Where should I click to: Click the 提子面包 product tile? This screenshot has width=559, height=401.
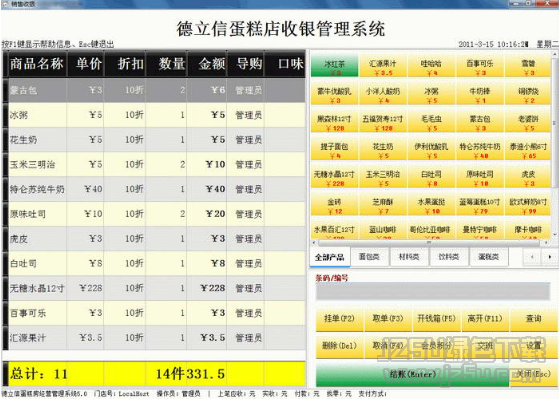click(x=334, y=149)
